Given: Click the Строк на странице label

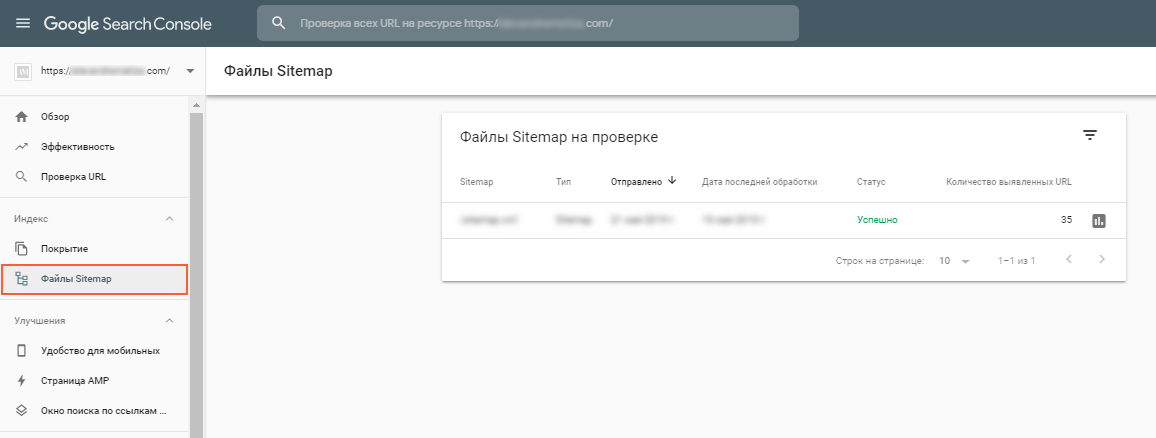Looking at the screenshot, I should [880, 261].
